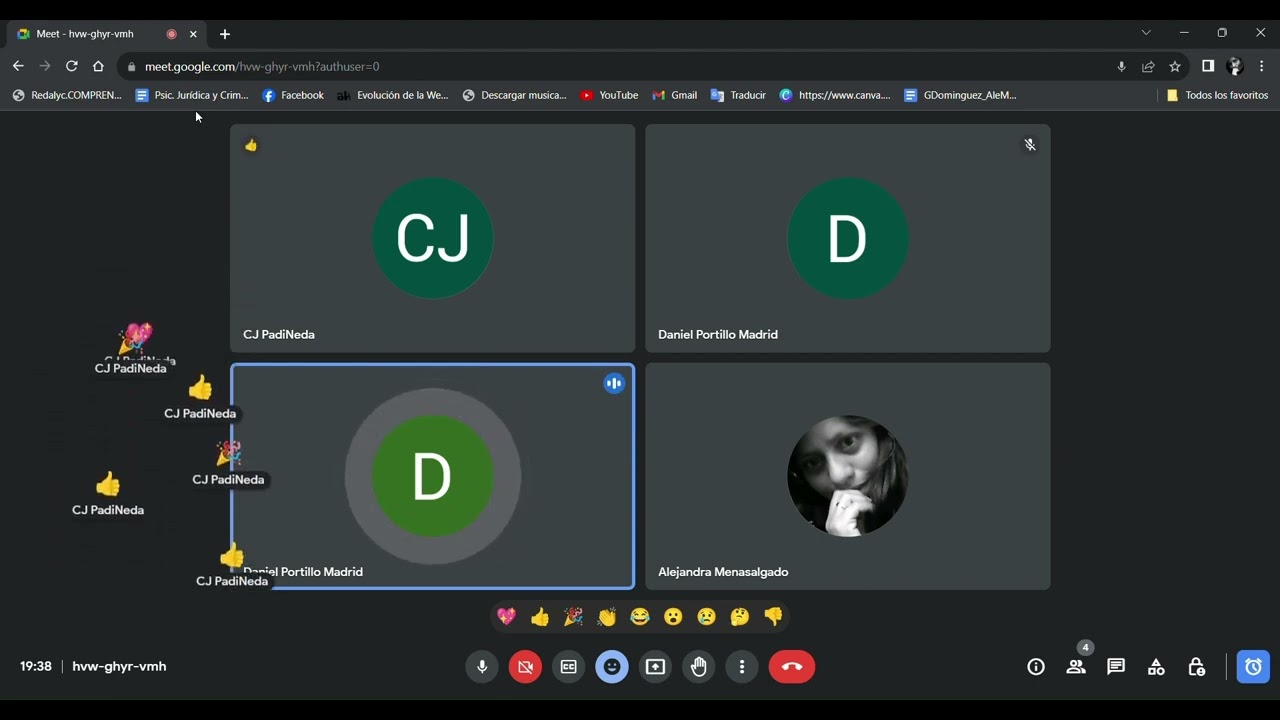
Task: Open the Facebook bookmark
Action: 293,95
